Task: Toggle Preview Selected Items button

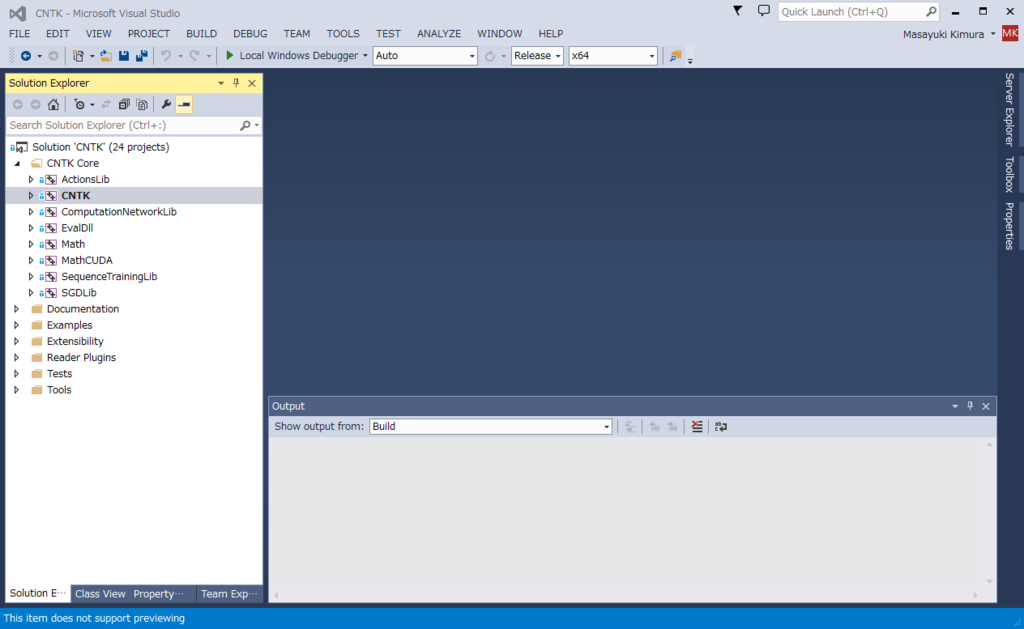Action: pos(184,105)
